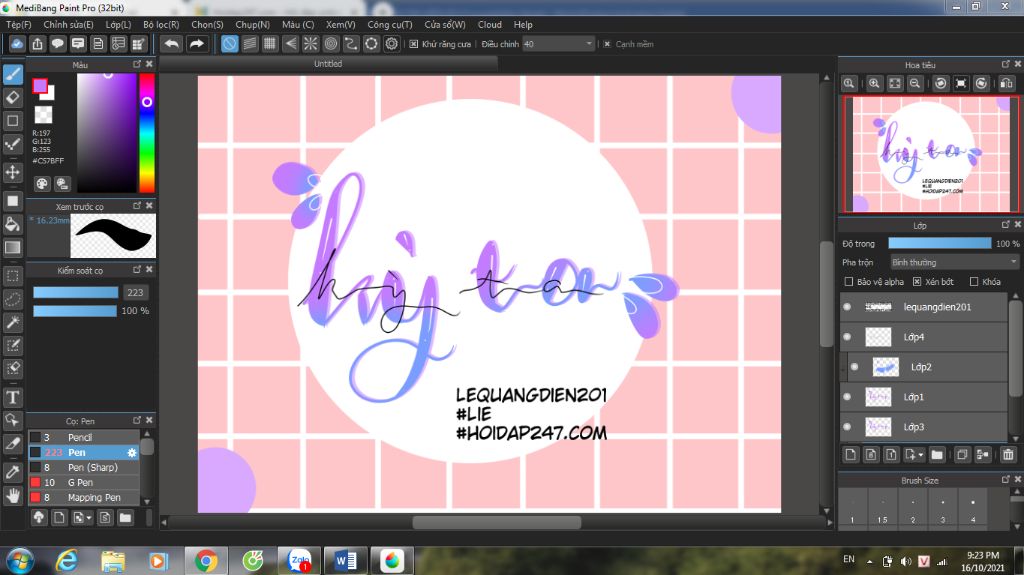
Task: Enable Bảo vệ alpha checkbox
Action: (x=849, y=282)
